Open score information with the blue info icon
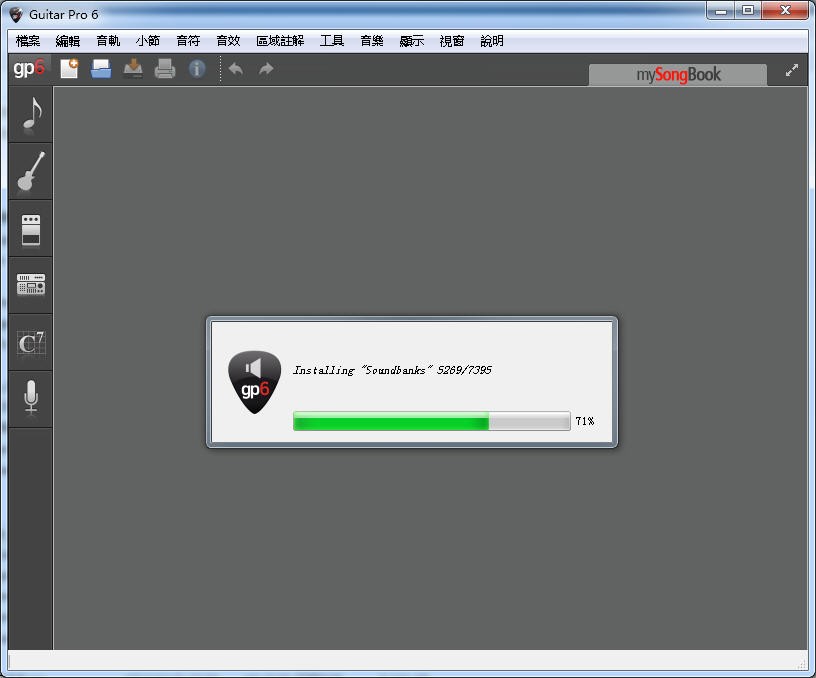Screen dimensions: 816x678 [197, 69]
